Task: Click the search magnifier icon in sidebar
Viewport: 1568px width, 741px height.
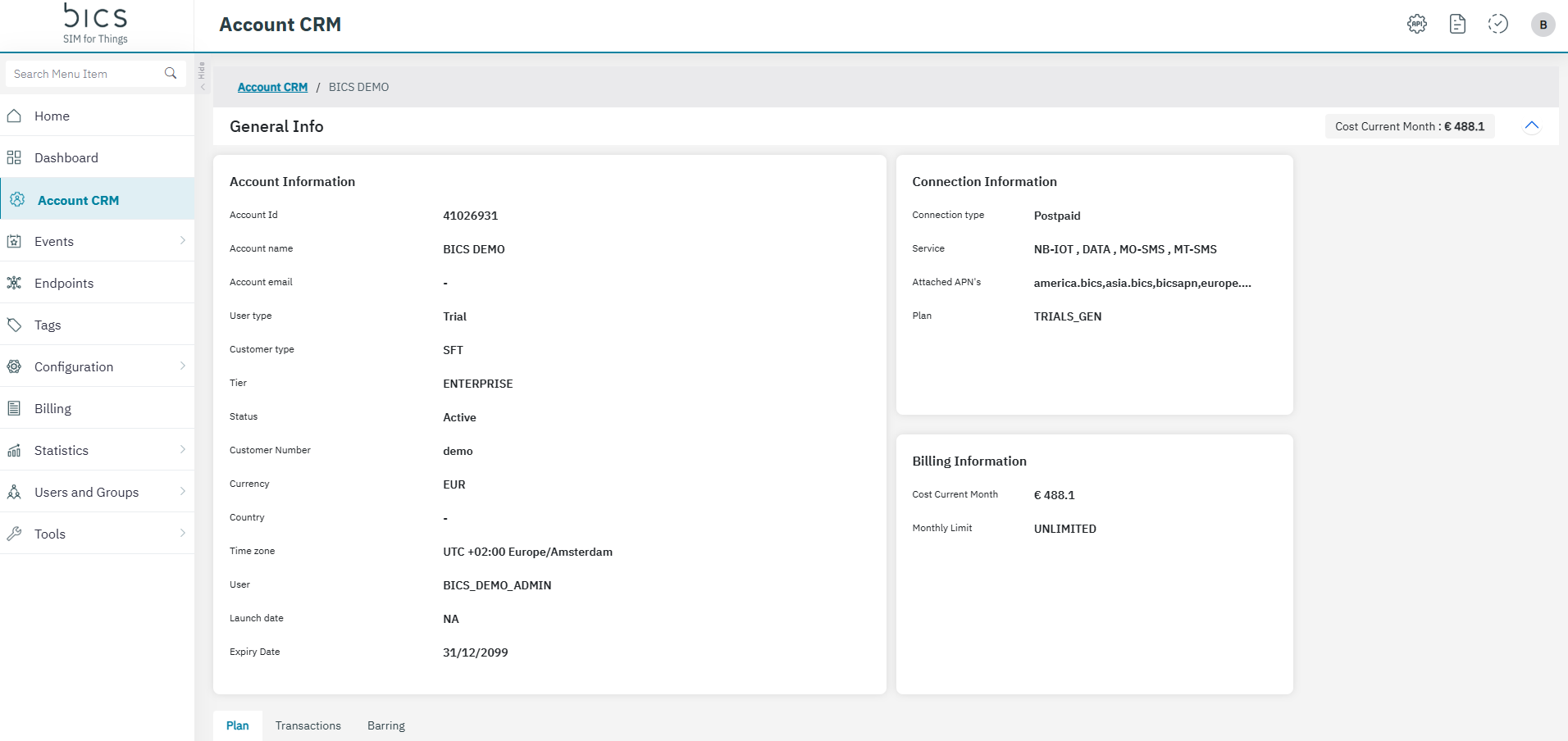Action: tap(171, 74)
